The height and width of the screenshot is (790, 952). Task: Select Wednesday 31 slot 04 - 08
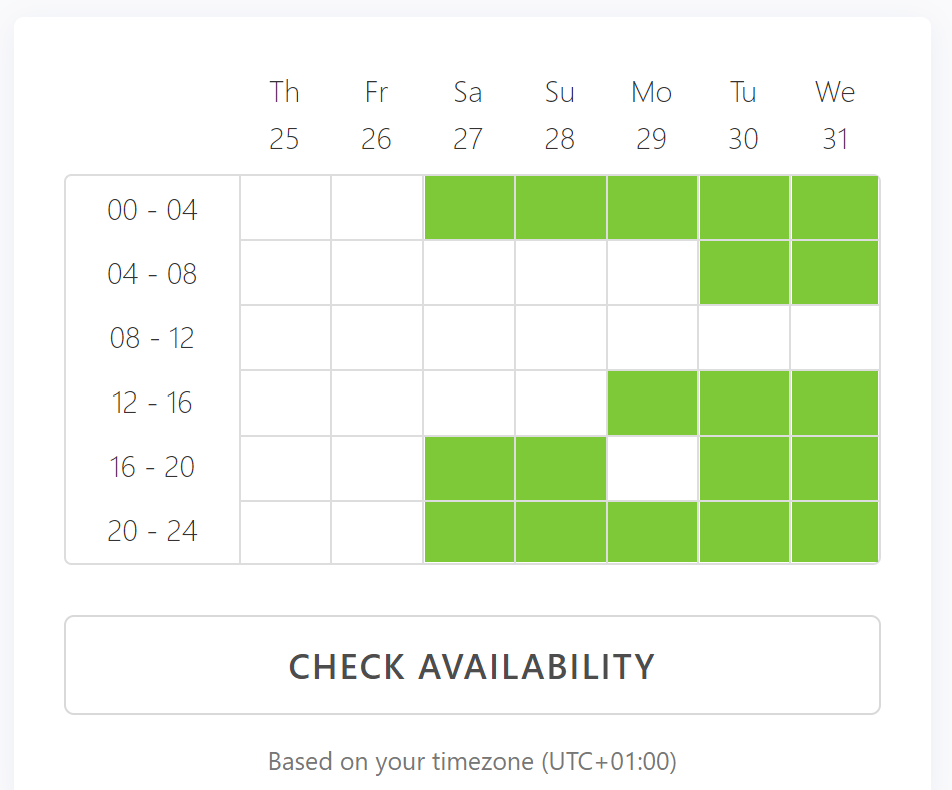tap(835, 273)
